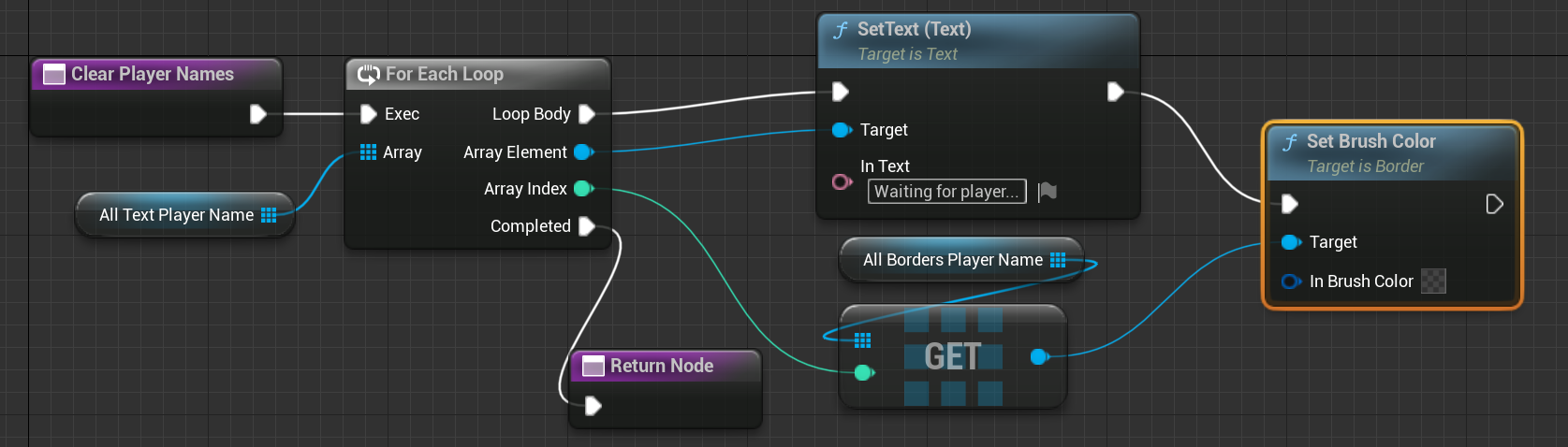The width and height of the screenshot is (1568, 447).
Task: Select All Borders Player Name variable node
Action: click(961, 260)
